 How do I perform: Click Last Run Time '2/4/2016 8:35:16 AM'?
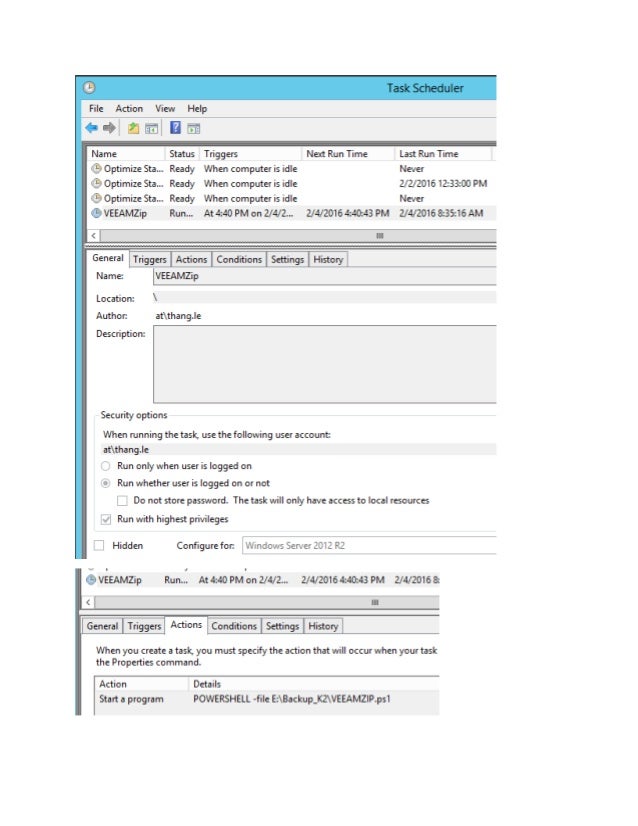(x=441, y=213)
